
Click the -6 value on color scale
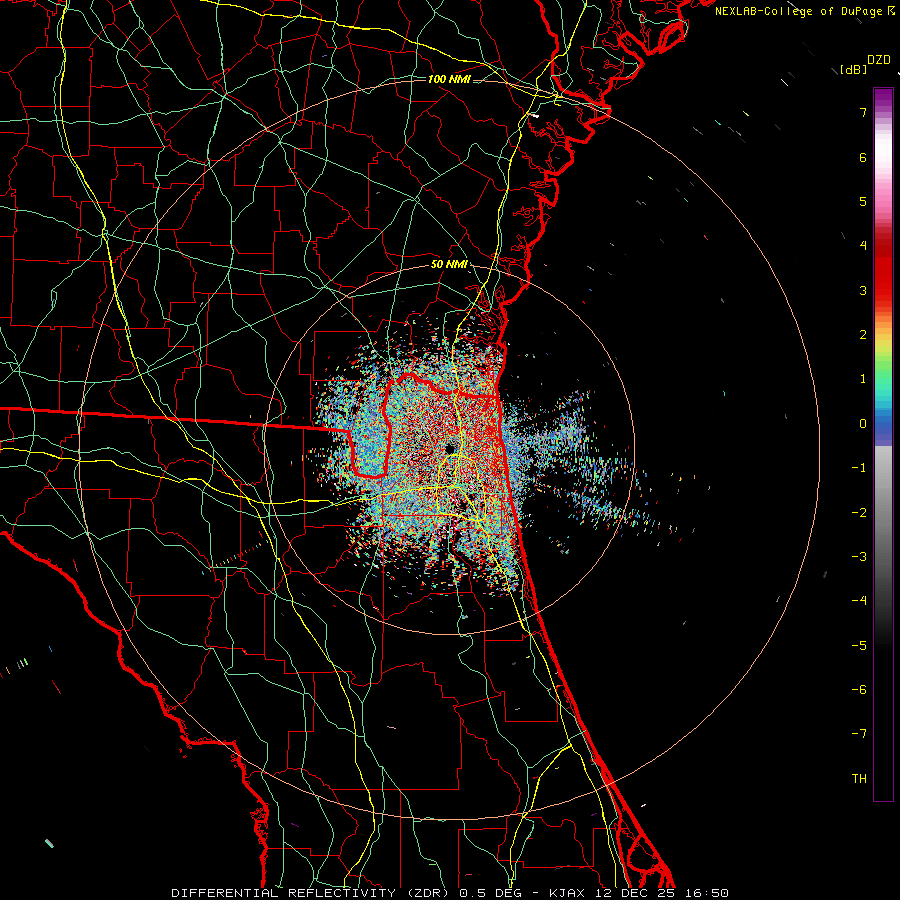coord(859,690)
